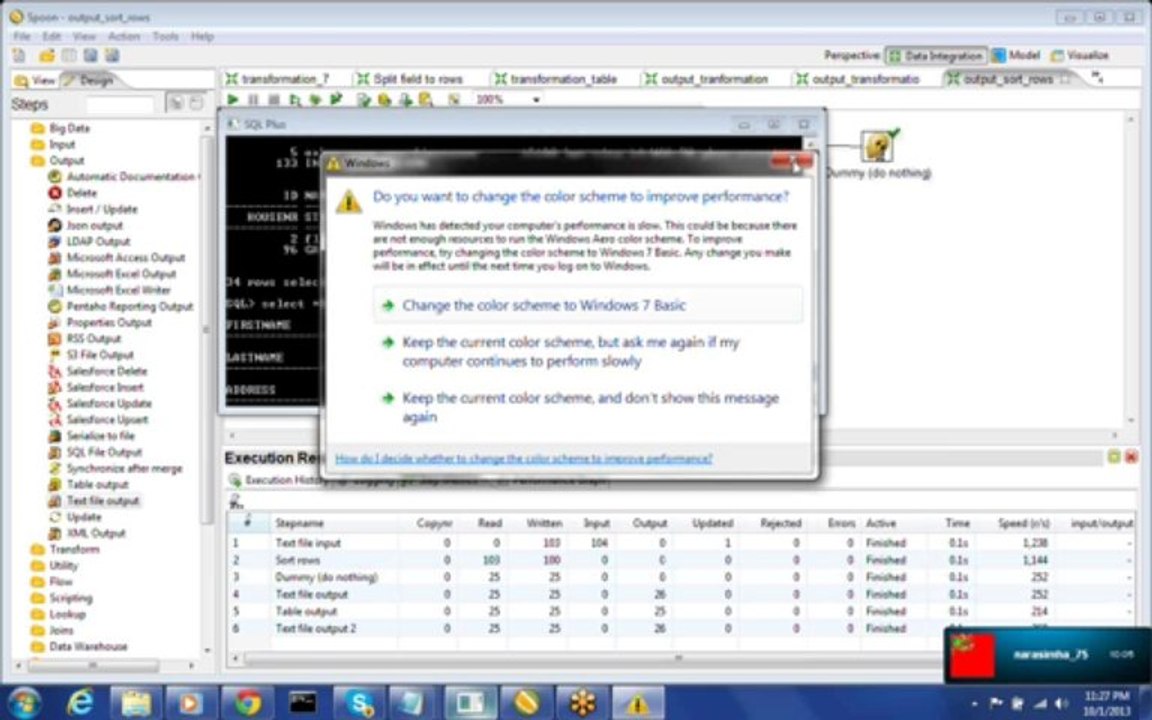Image resolution: width=1152 pixels, height=720 pixels.
Task: Select the Microsoft Access Output step
Action: pos(125,257)
